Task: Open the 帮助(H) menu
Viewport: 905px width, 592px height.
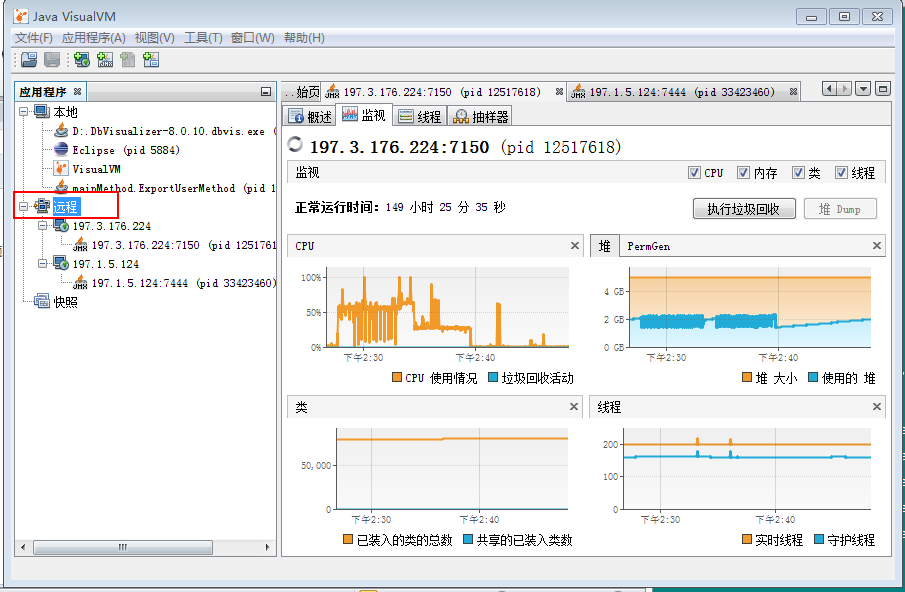Action: tap(304, 38)
